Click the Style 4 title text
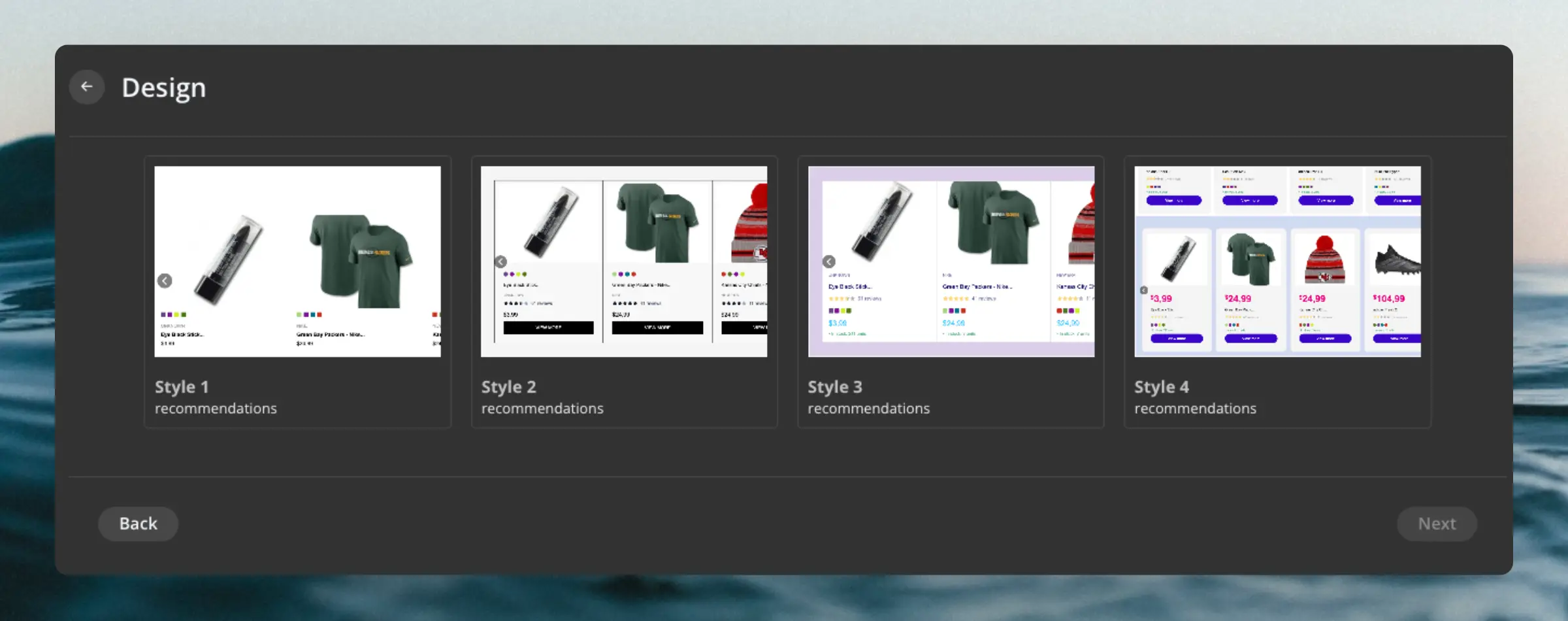 point(1161,387)
